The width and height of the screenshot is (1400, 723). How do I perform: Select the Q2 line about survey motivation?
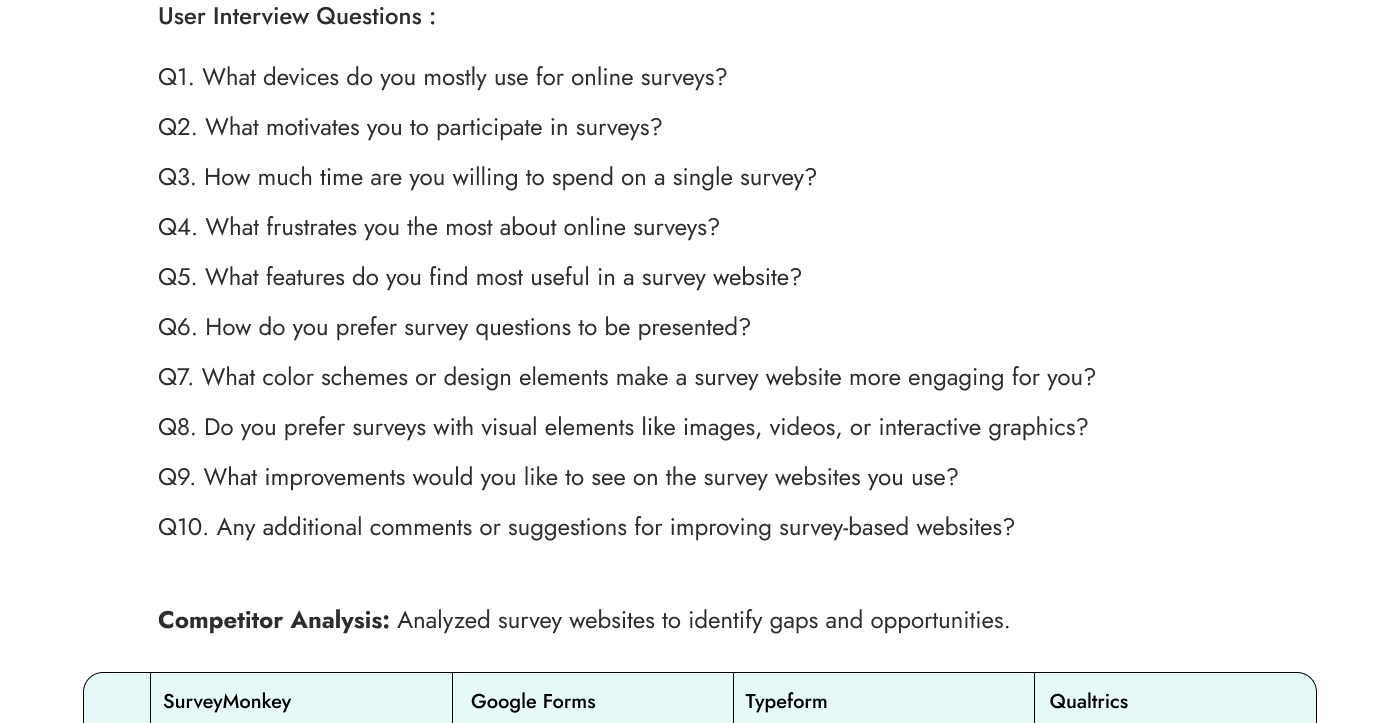[410, 128]
